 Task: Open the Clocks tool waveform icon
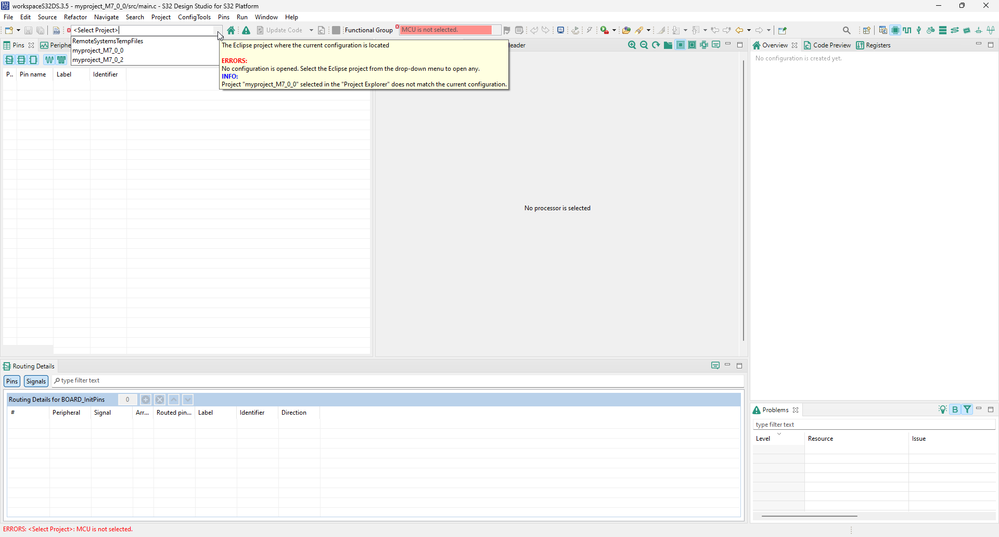[907, 30]
